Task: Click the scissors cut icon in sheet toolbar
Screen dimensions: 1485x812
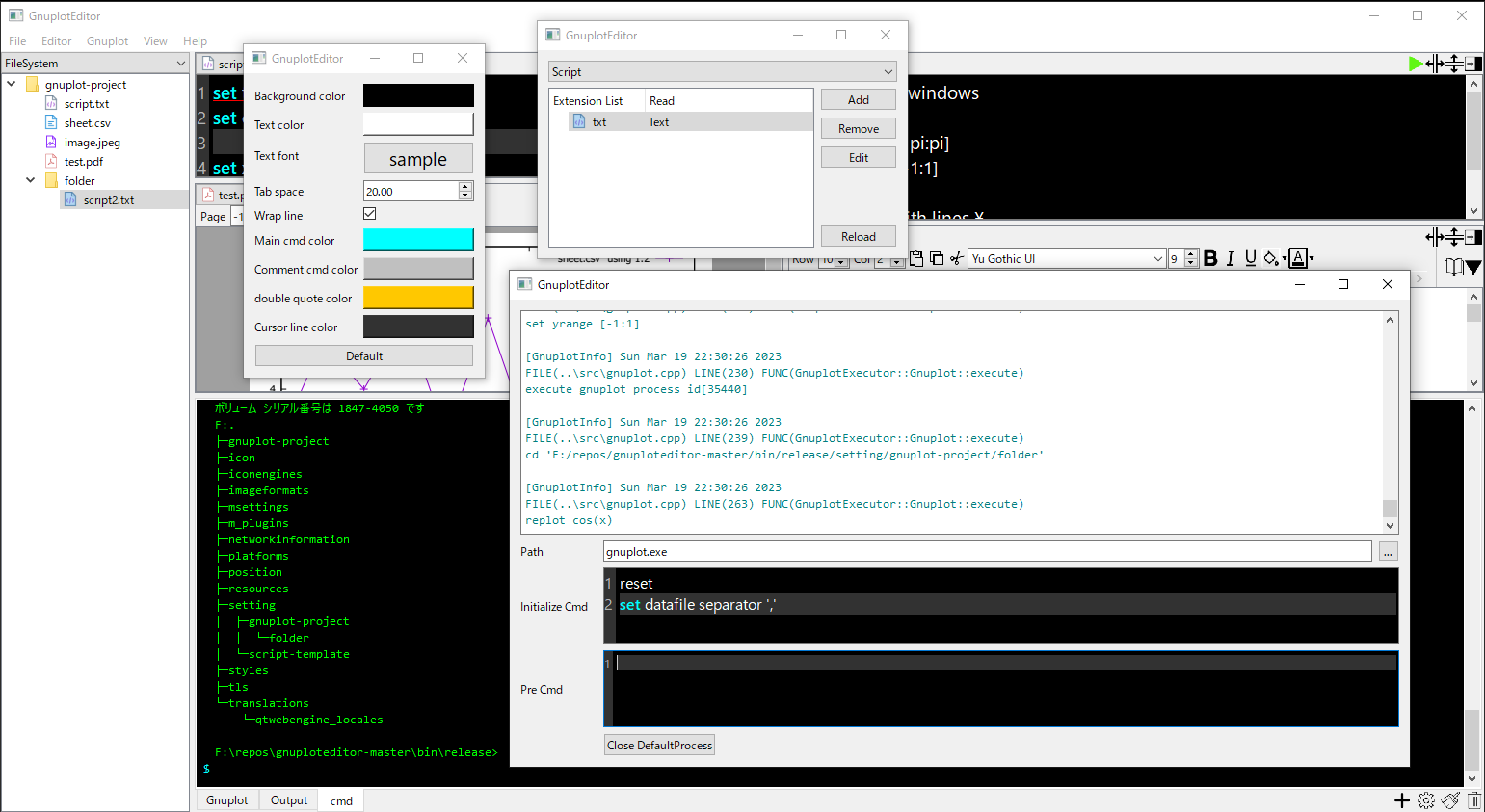Action: pyautogui.click(x=956, y=258)
